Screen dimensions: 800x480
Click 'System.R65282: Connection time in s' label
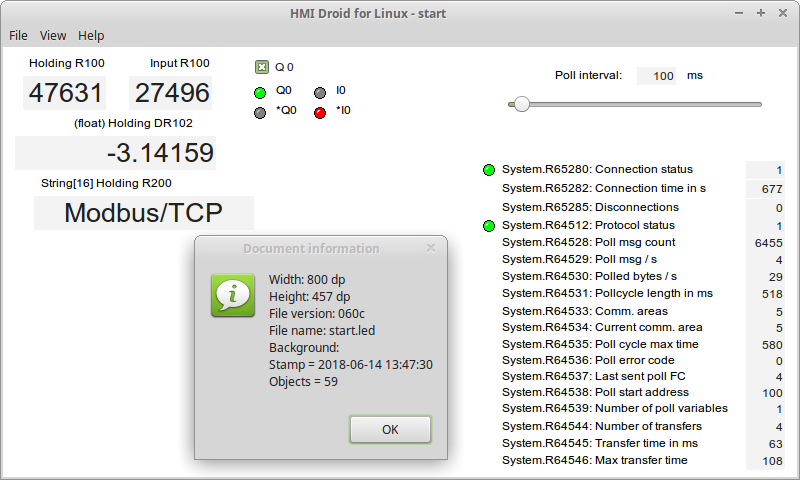(x=604, y=188)
